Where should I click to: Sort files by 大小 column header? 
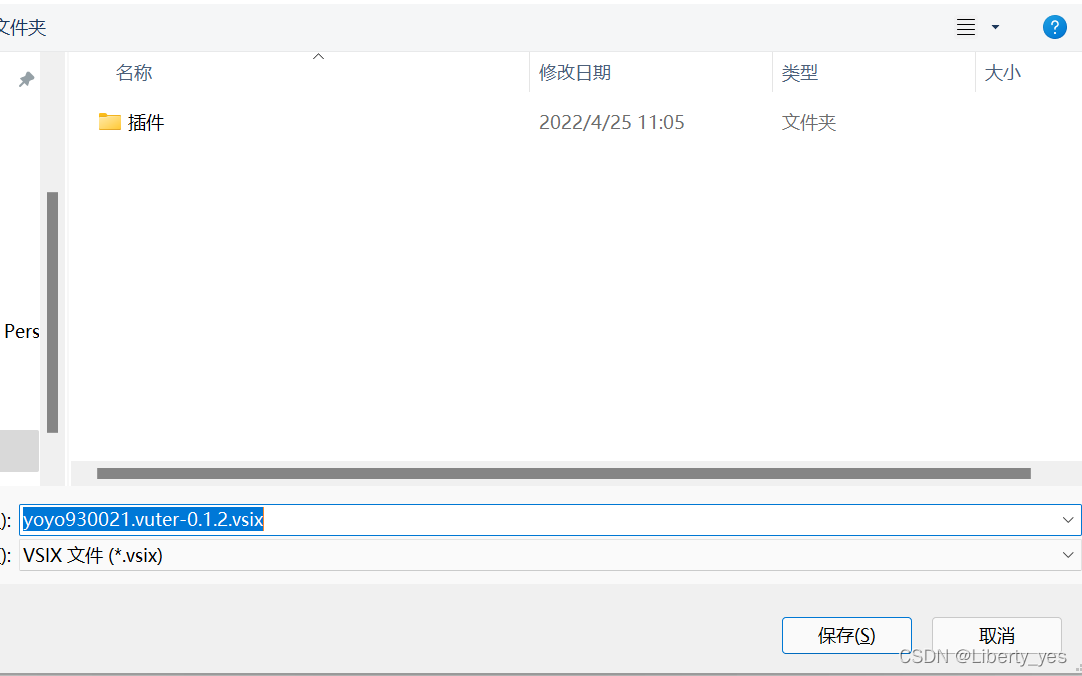click(1003, 72)
